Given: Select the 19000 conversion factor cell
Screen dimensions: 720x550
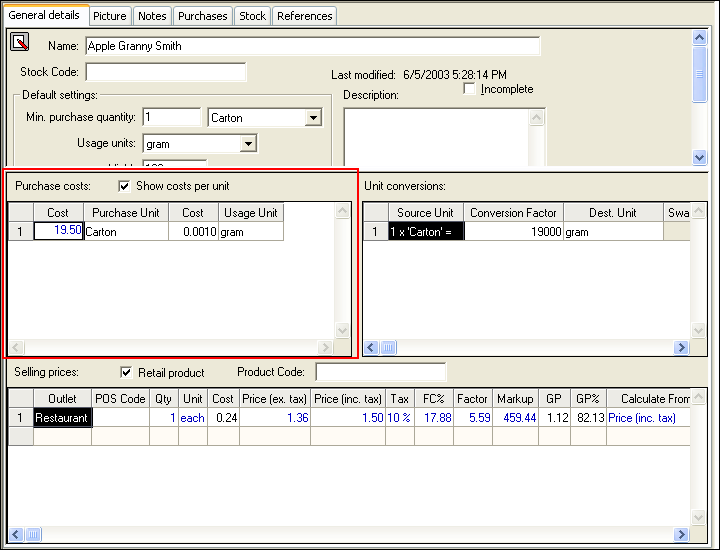Looking at the screenshot, I should pyautogui.click(x=514, y=232).
